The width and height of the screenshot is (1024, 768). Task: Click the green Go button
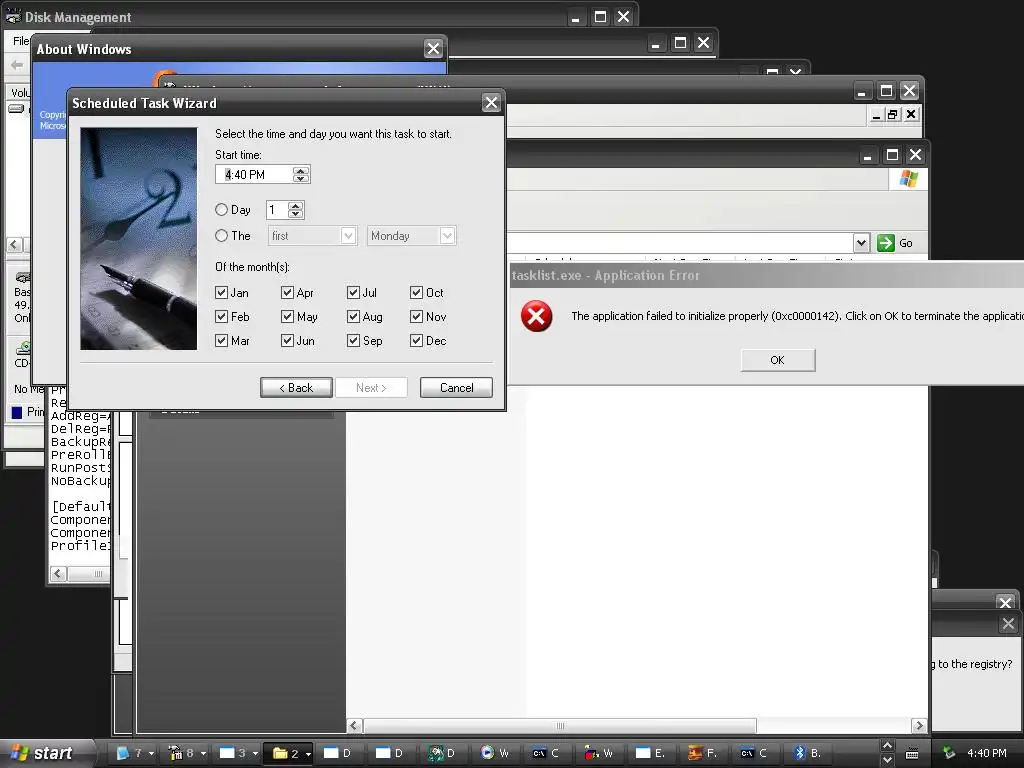point(895,243)
